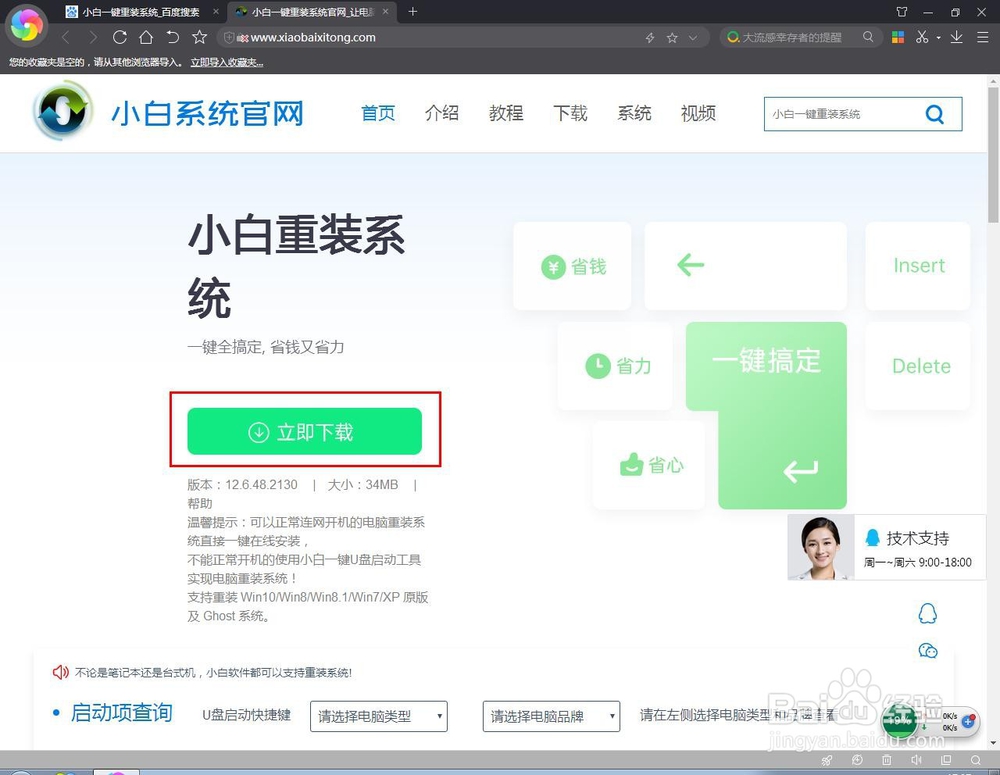1000x775 pixels.
Task: Reload the page with refresh icon
Action: point(119,37)
